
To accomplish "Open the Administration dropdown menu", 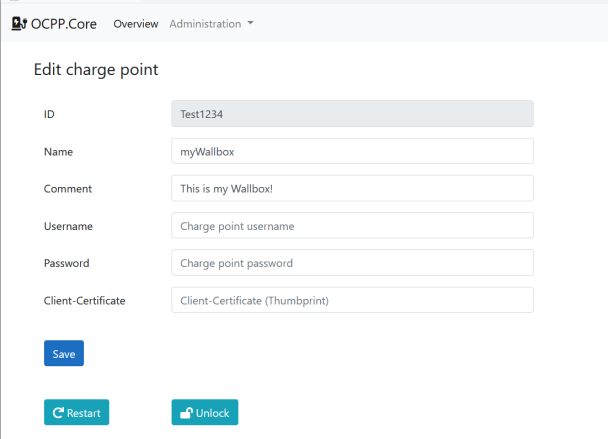I will point(211,24).
